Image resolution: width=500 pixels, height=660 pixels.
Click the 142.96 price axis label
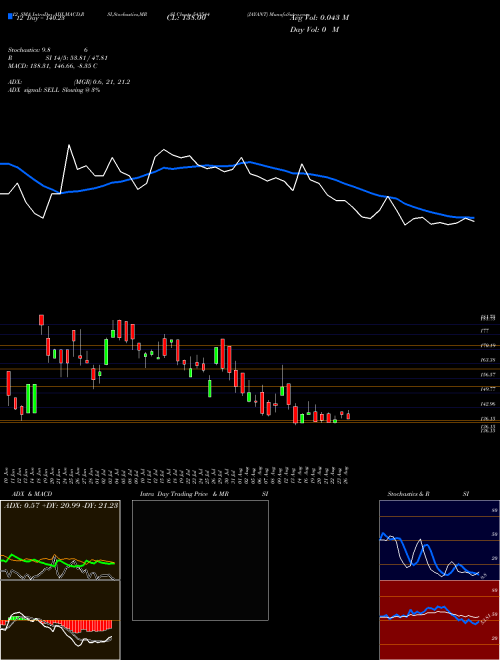[x=487, y=404]
